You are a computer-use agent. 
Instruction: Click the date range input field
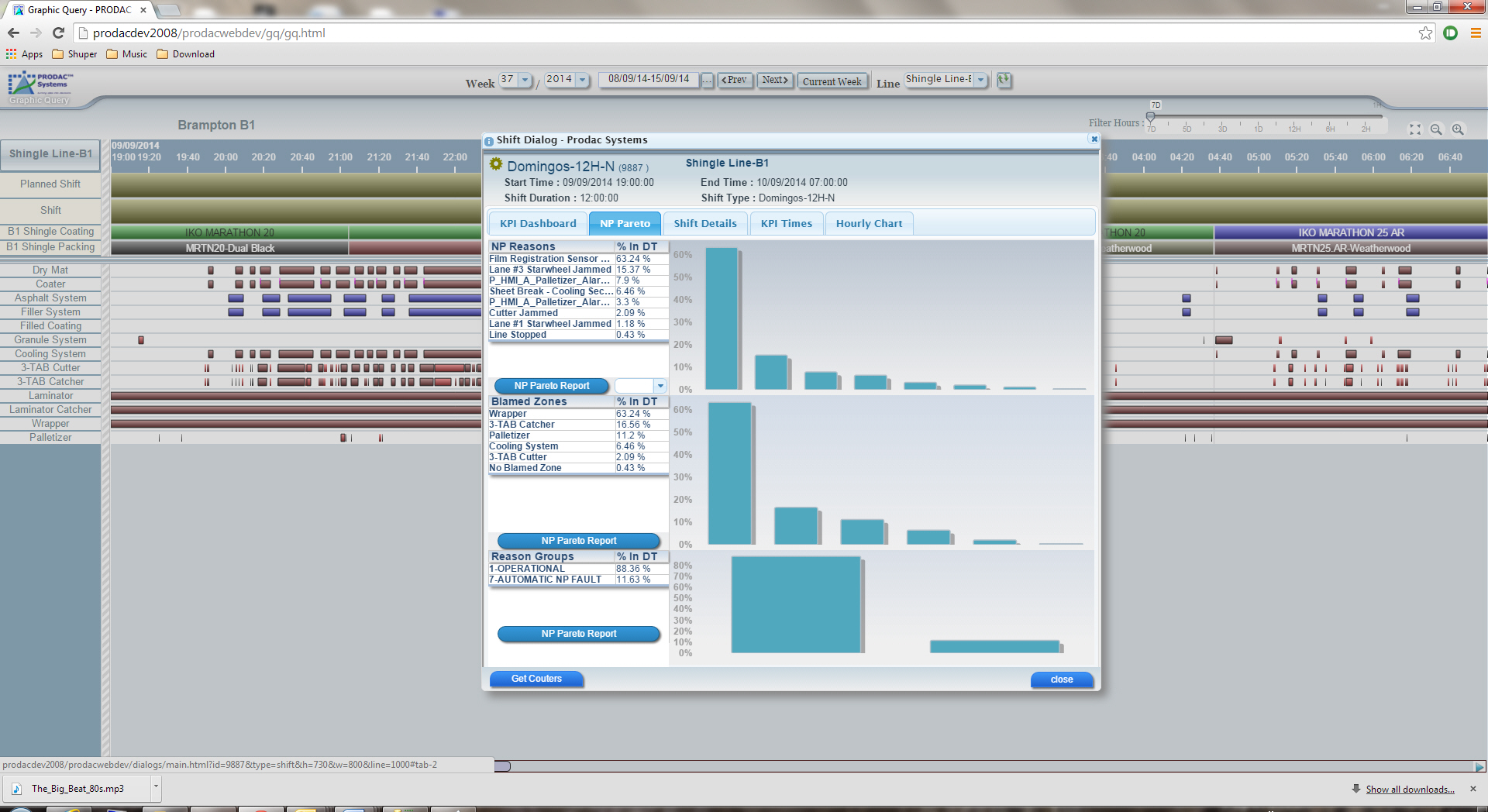(x=649, y=79)
